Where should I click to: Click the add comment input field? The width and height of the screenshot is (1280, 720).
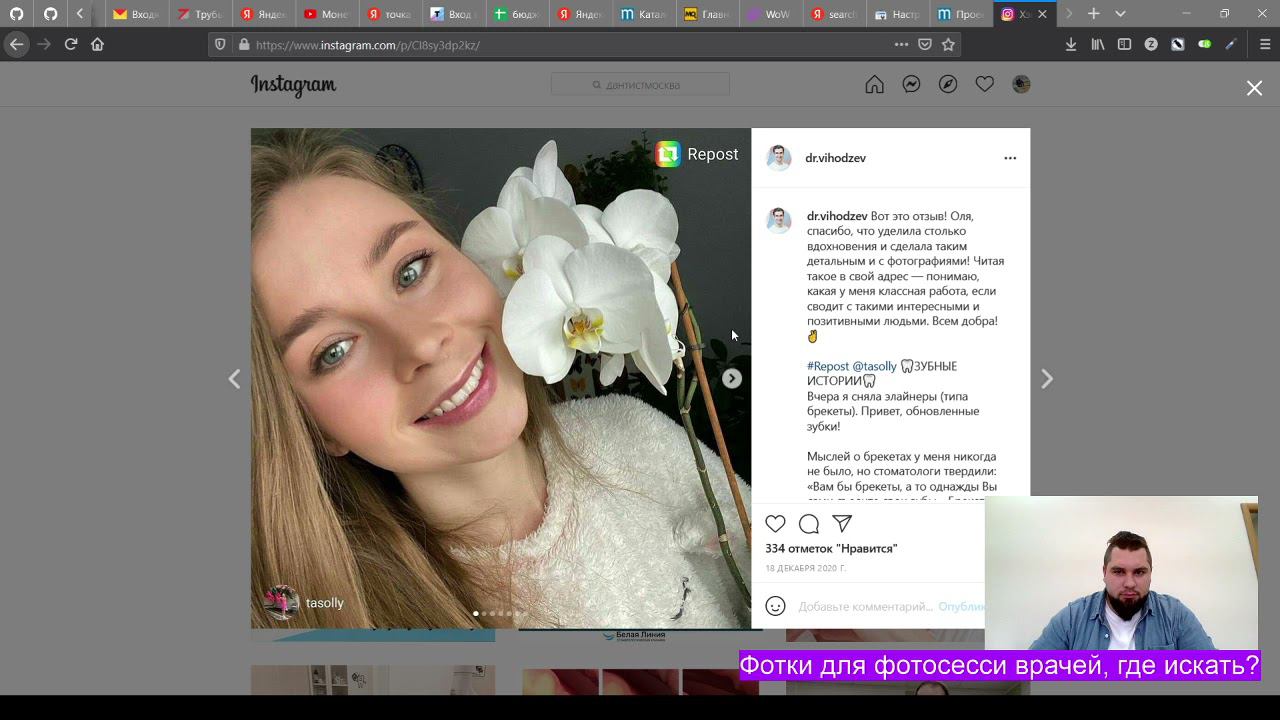click(x=866, y=606)
